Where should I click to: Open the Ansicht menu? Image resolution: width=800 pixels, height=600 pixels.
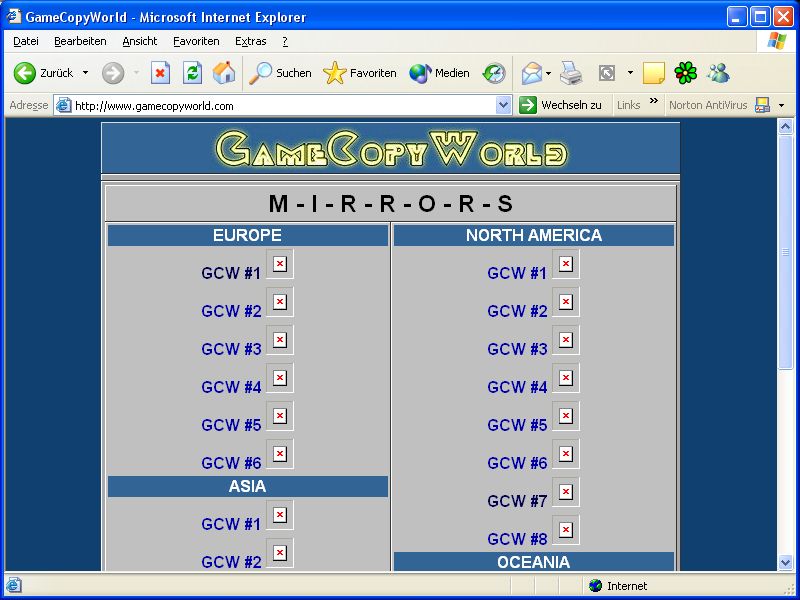coord(140,41)
